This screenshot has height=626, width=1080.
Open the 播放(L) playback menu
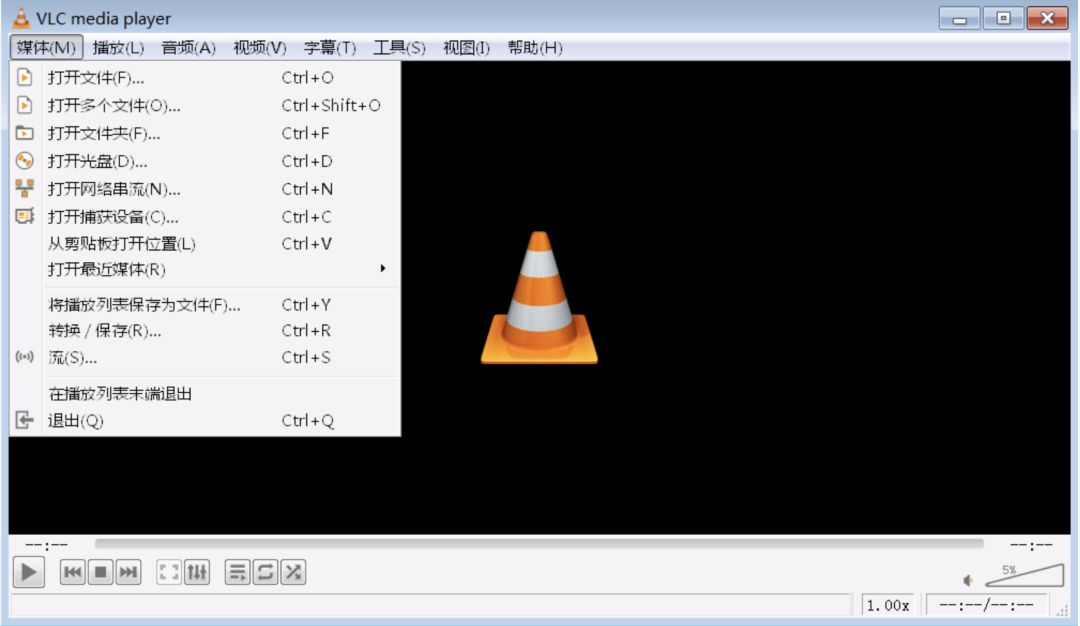coord(118,48)
